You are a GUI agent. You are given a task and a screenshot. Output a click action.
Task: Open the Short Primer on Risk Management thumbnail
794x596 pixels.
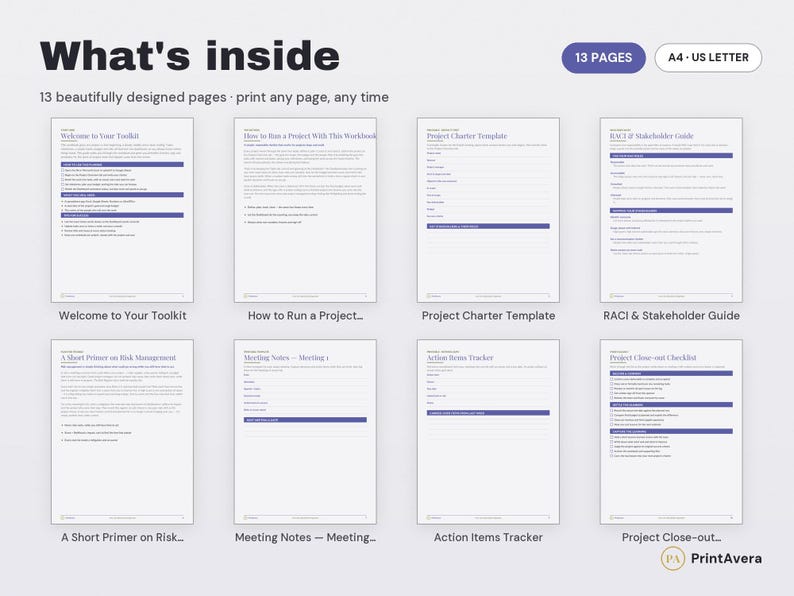[122, 432]
